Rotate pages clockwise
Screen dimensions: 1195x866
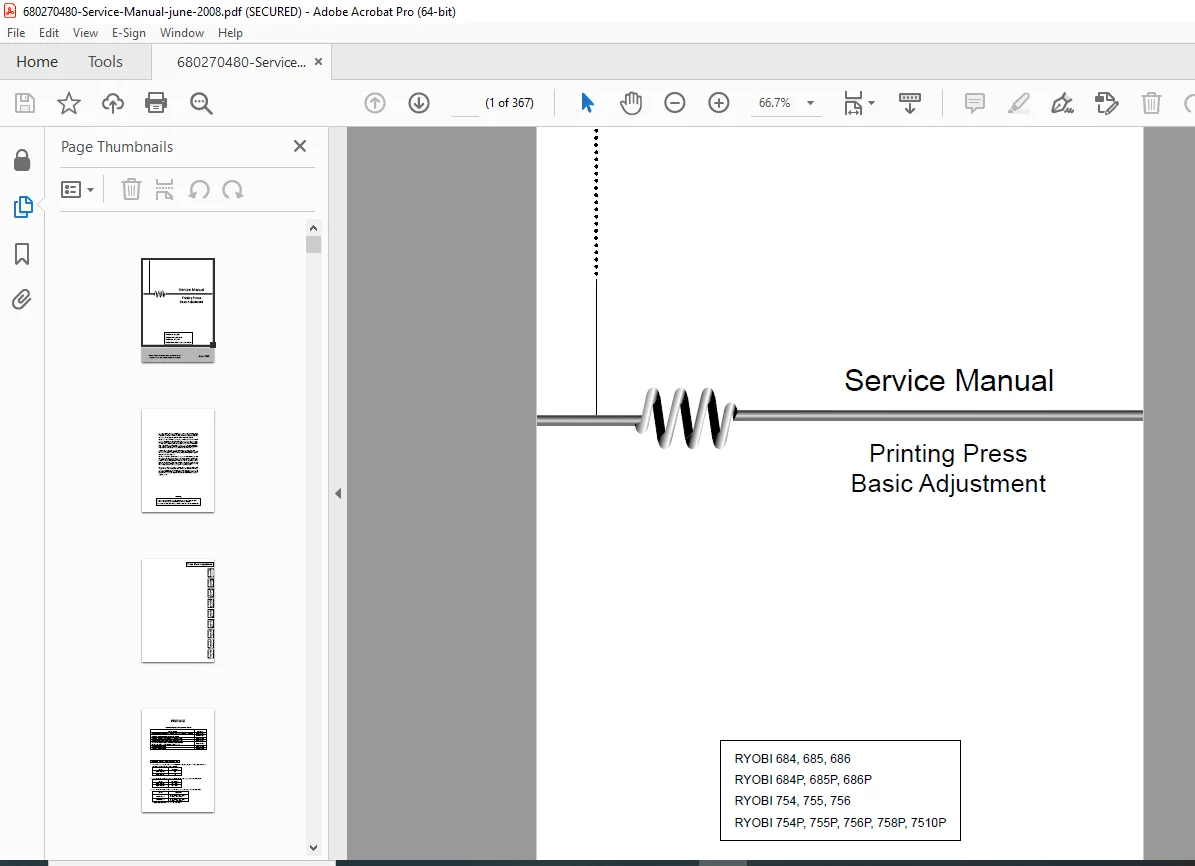[232, 189]
